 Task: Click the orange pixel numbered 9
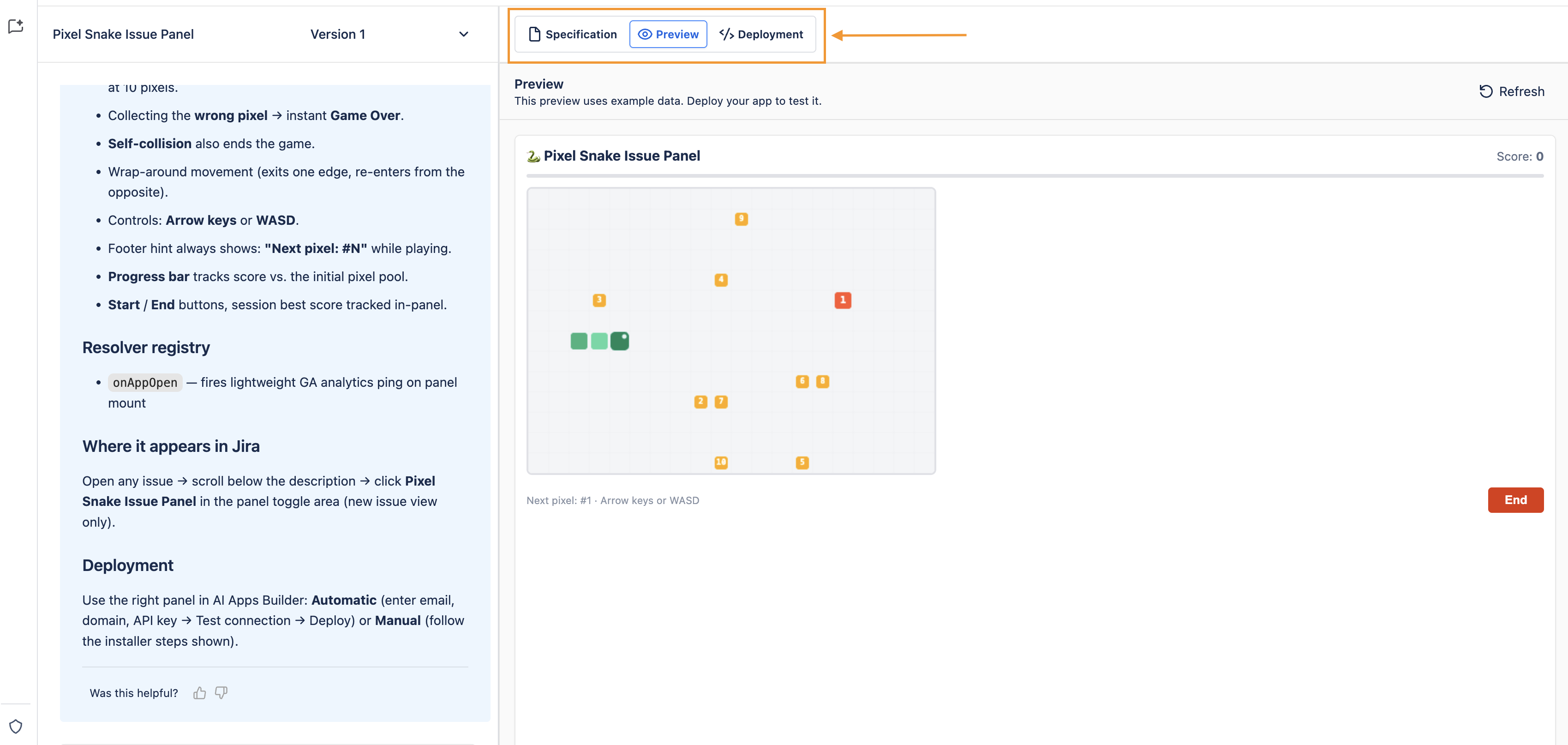(x=741, y=218)
